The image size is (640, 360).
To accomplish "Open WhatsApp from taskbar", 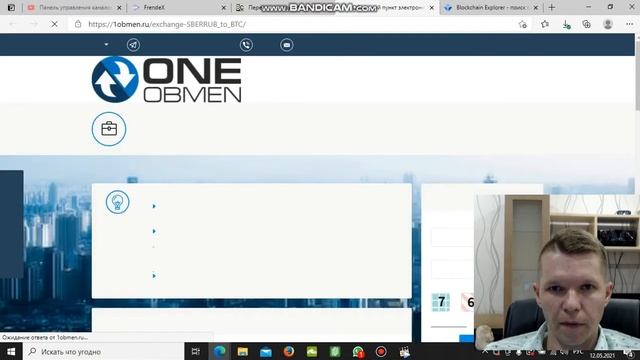I will pos(358,351).
